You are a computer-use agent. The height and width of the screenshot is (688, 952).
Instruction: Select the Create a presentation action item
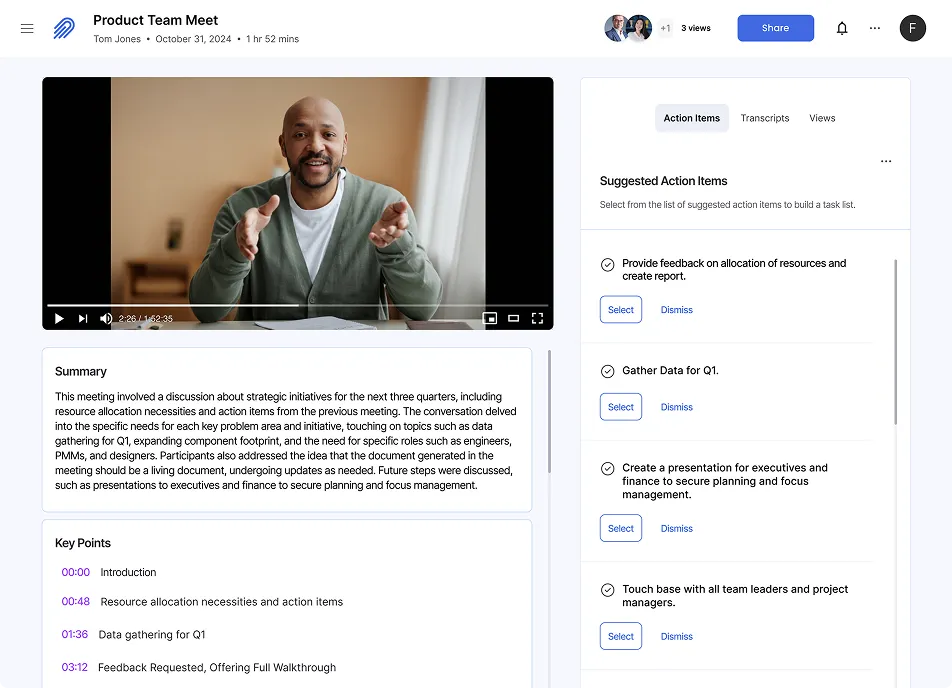620,528
